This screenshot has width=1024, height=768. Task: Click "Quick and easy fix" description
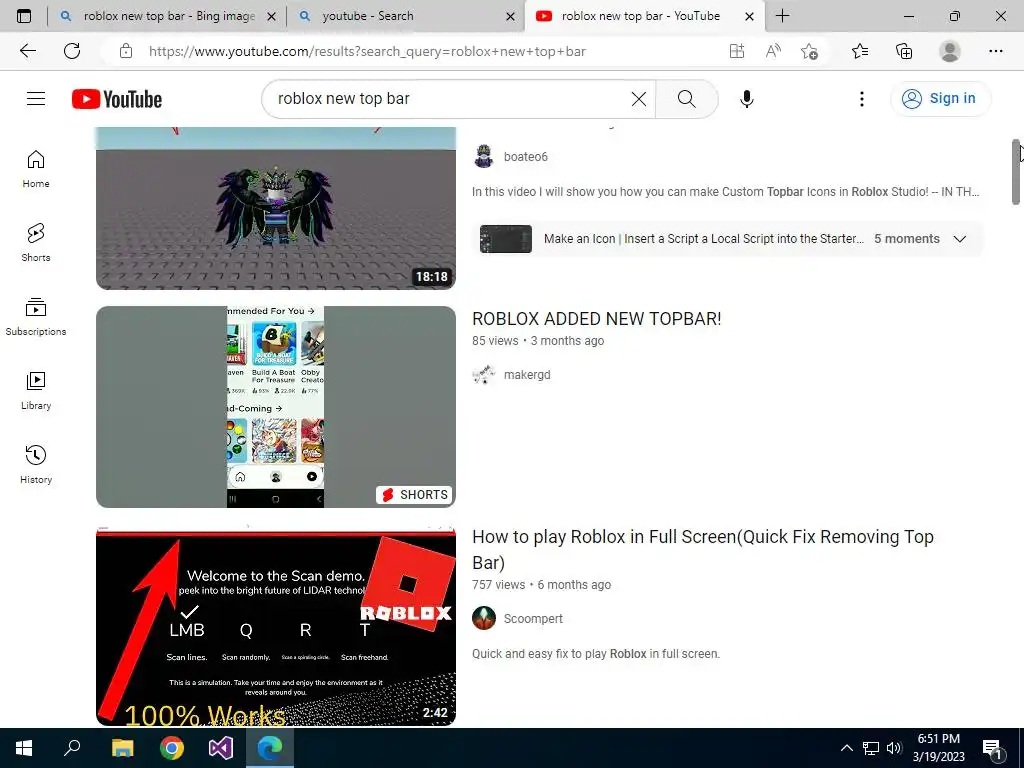tap(596, 654)
